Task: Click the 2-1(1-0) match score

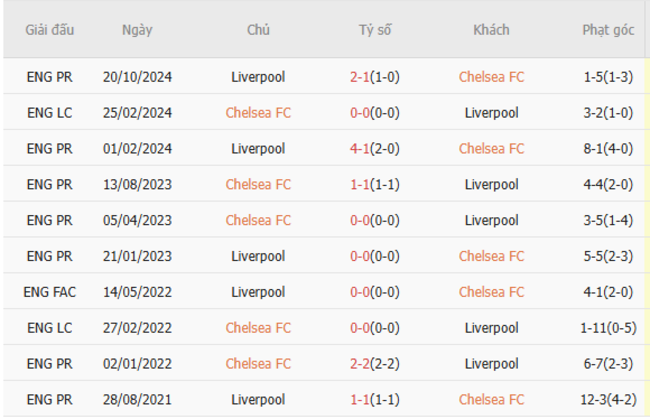Action: coord(375,77)
